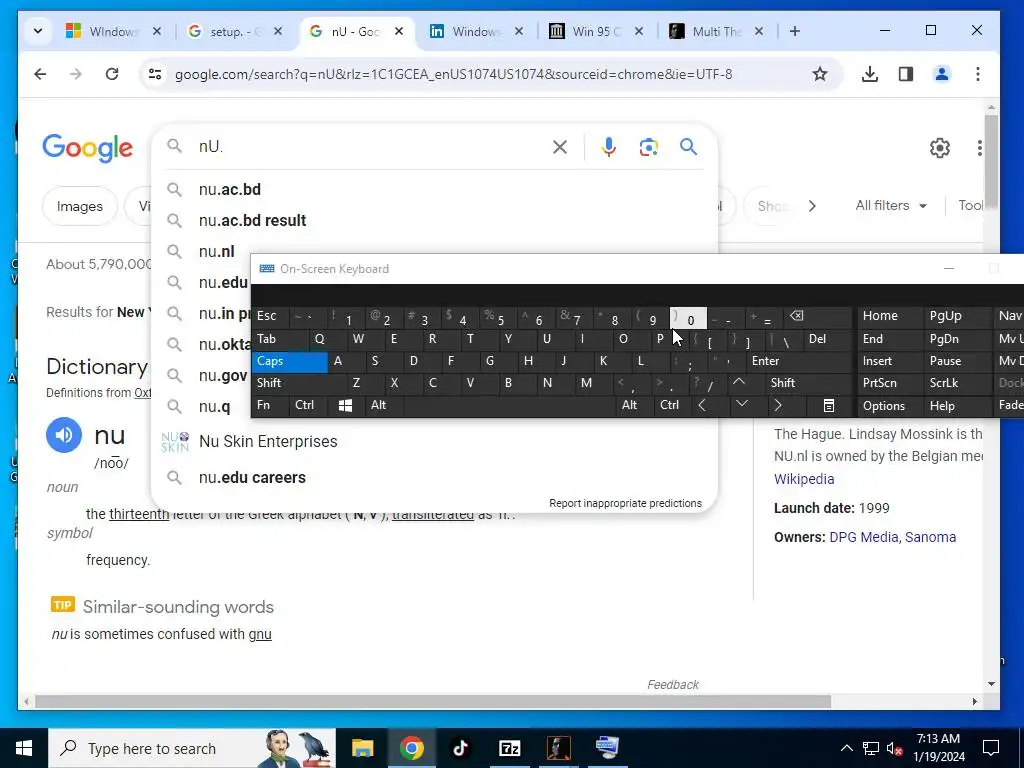Click the taskbar search box
The width and height of the screenshot is (1024, 768).
(x=192, y=748)
